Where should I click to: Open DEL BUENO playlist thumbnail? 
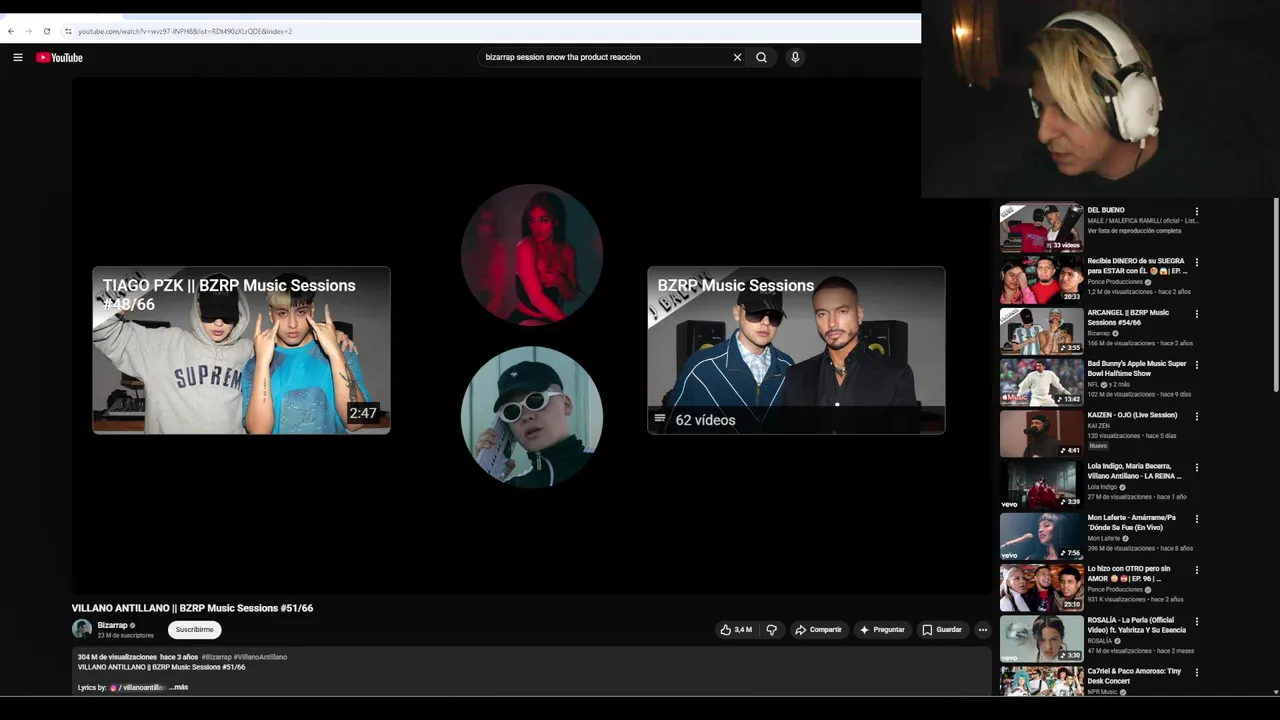pyautogui.click(x=1041, y=229)
